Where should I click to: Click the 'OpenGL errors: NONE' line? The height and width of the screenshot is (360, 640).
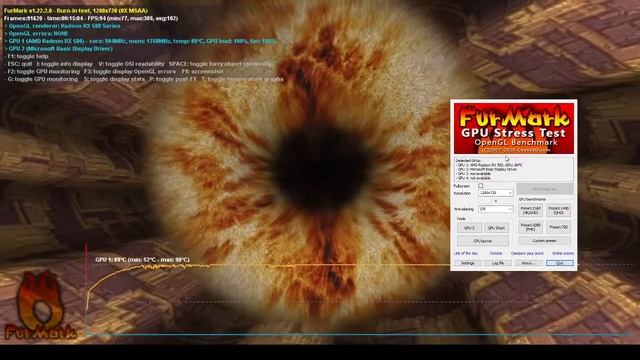point(36,33)
